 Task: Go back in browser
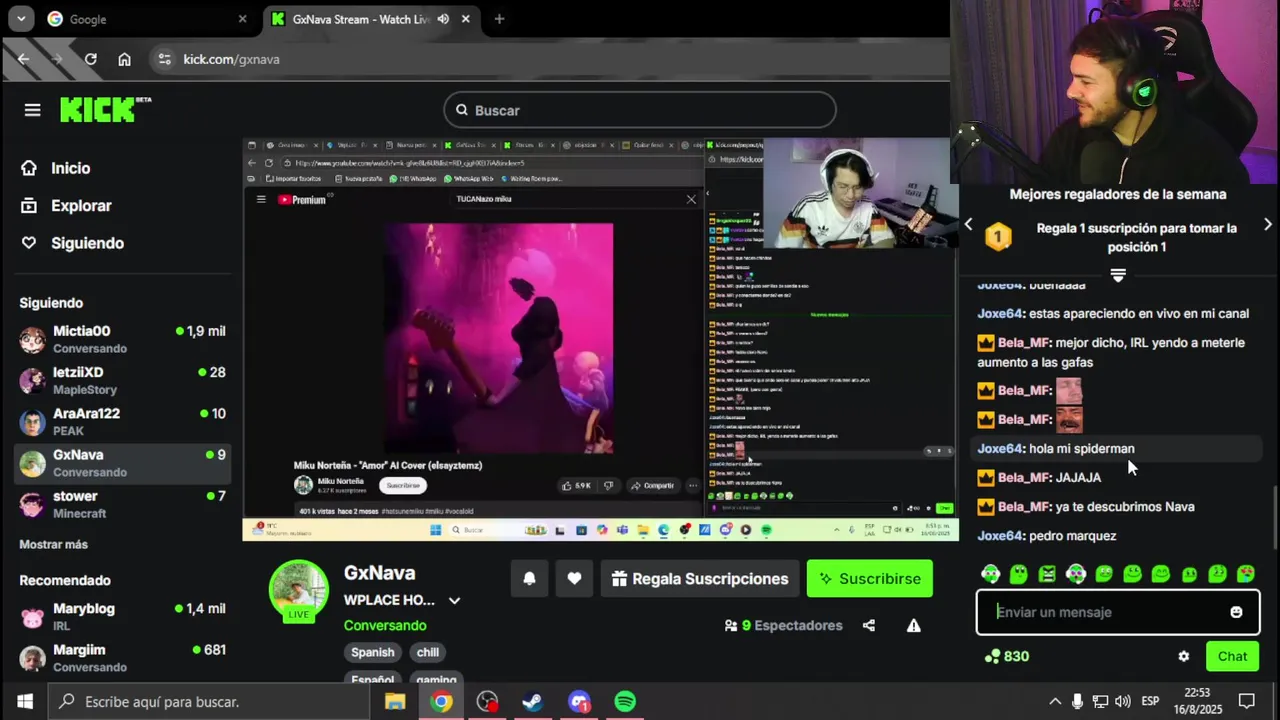[x=23, y=59]
